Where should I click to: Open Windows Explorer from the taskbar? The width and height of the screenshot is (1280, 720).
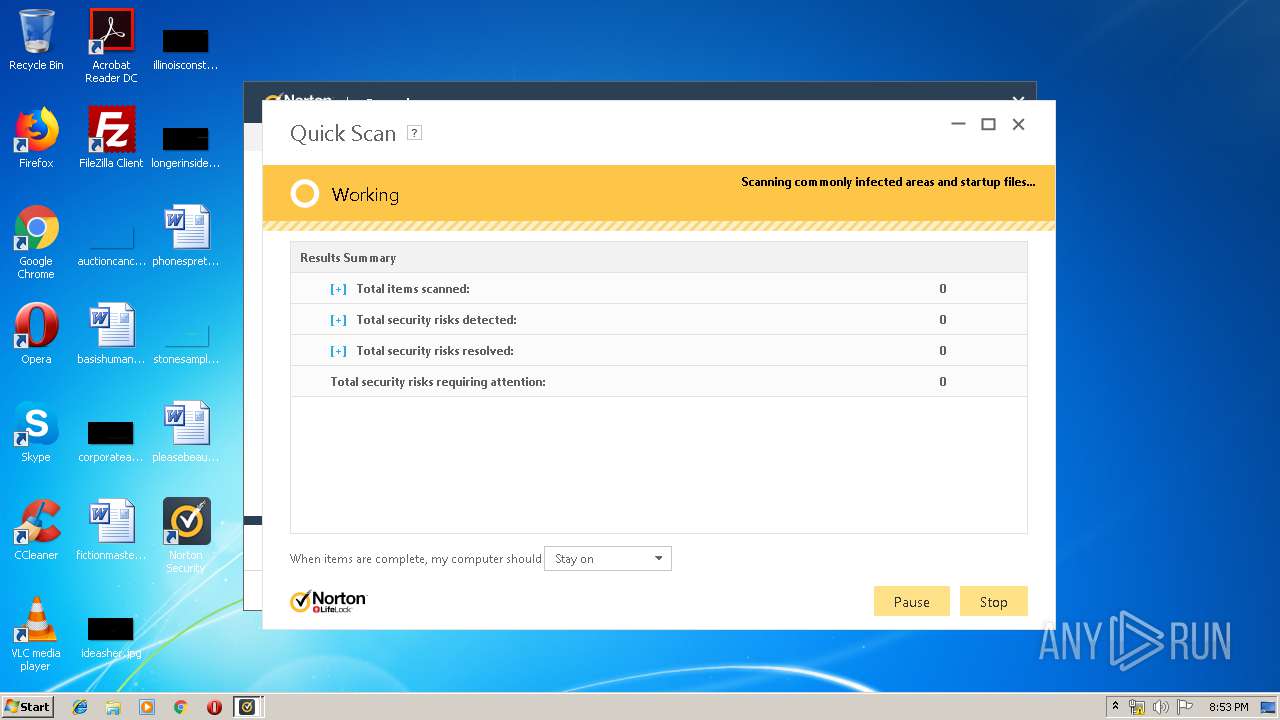113,706
